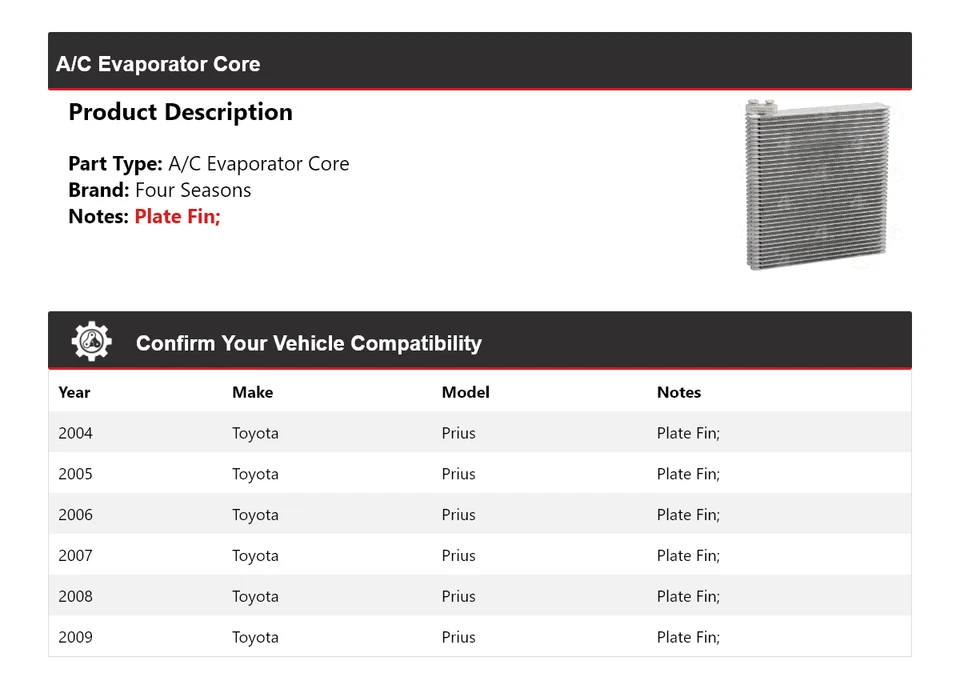Select the 2006 year cell
Viewport: 960px width, 689px height.
coord(75,515)
